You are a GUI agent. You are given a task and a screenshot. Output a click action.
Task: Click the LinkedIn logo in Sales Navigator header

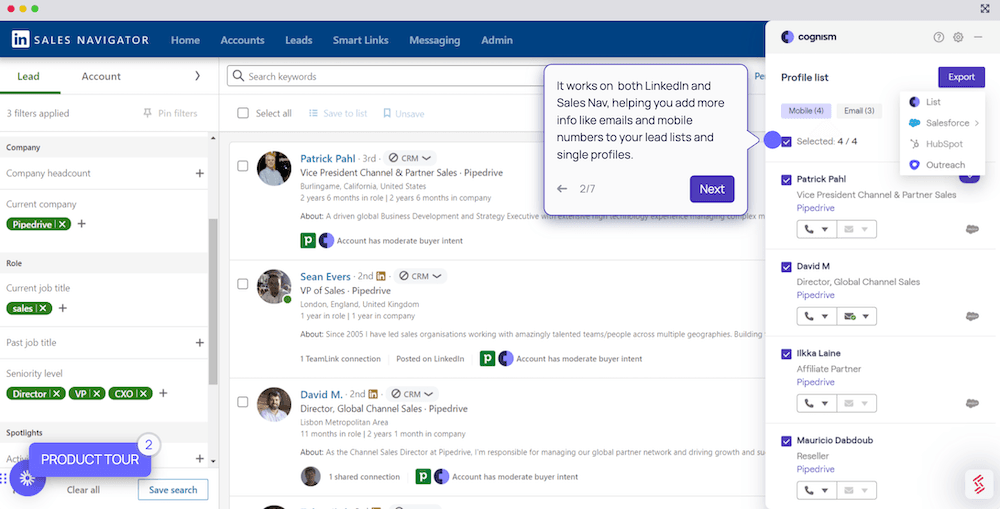[20, 40]
